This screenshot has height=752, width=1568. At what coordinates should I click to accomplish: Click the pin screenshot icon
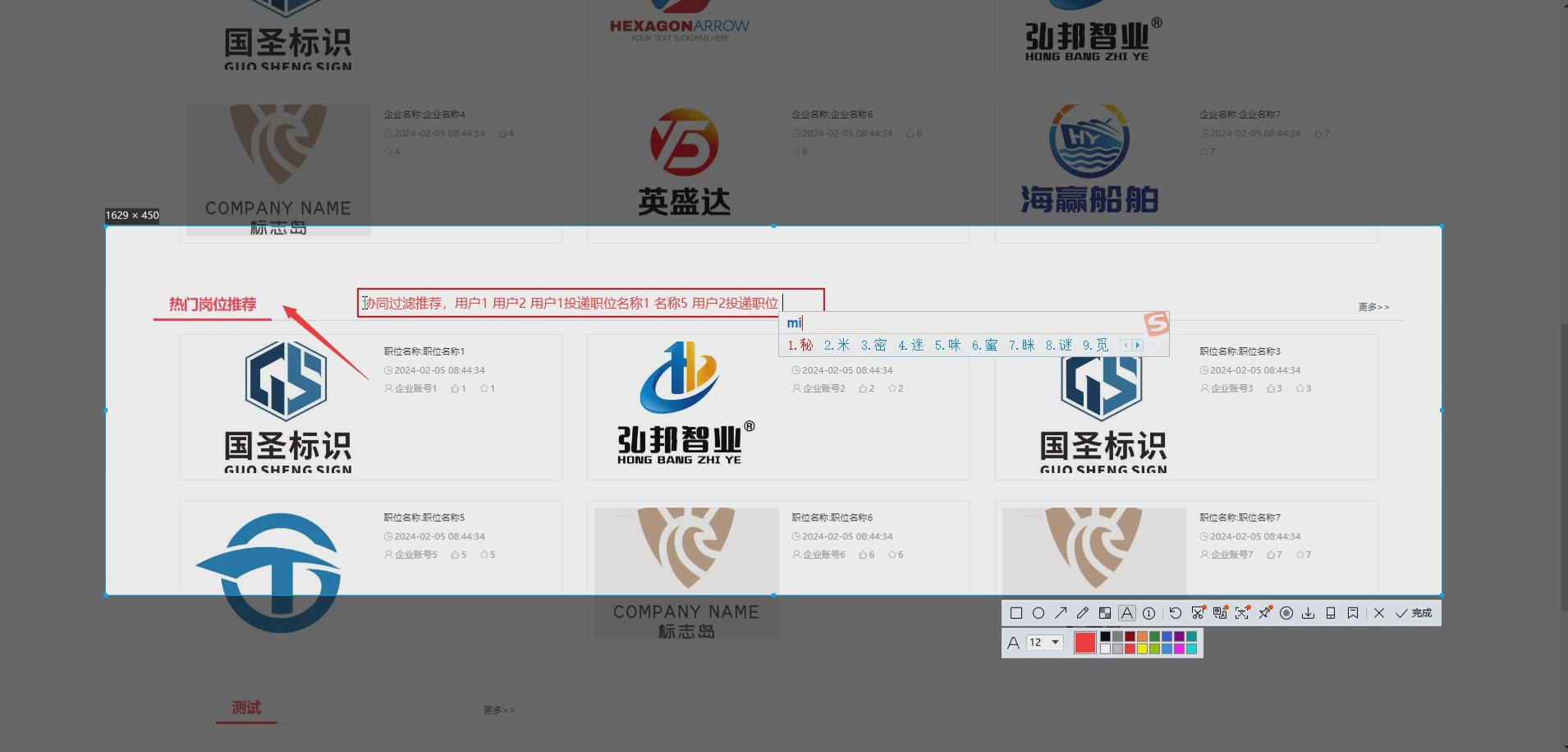(x=1264, y=612)
